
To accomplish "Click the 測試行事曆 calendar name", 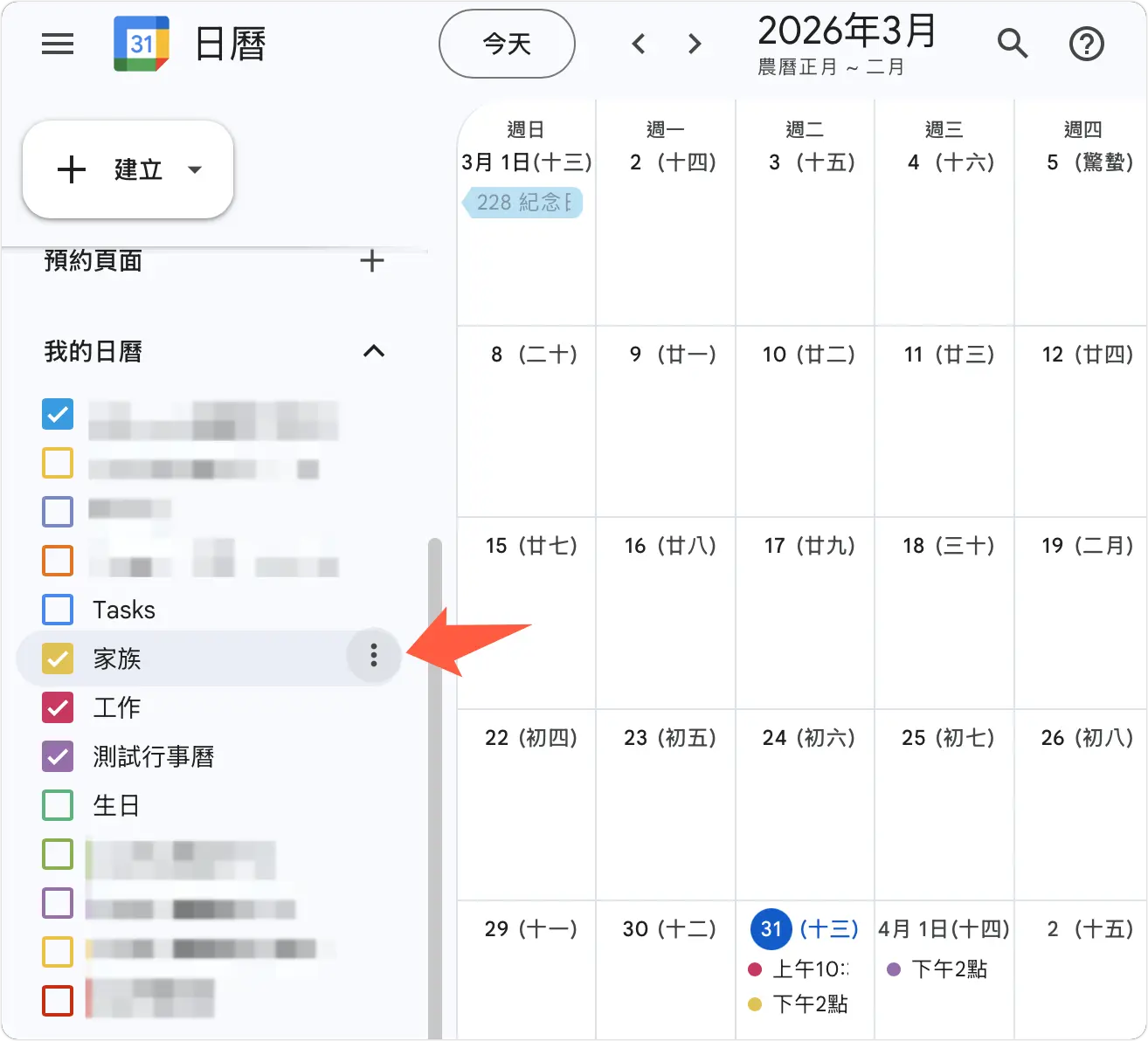I will [x=154, y=756].
